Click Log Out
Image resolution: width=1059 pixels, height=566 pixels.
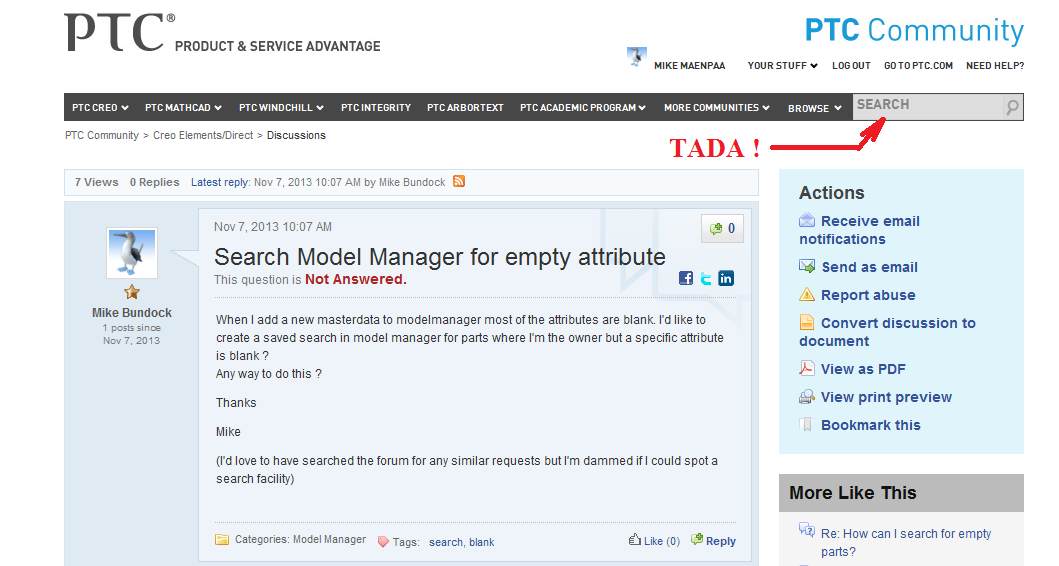point(851,66)
